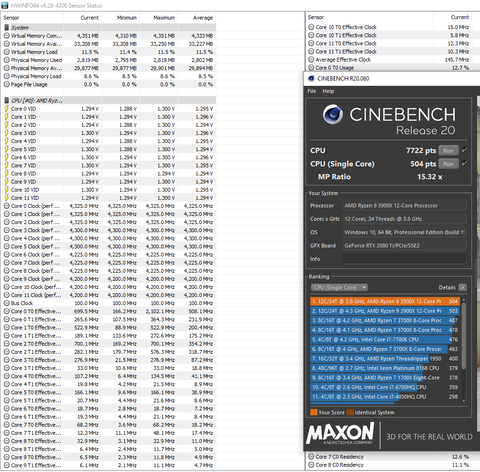480x472 pixels.
Task: Click icon for Core 0 T0 Usage
Action: (x=311, y=68)
